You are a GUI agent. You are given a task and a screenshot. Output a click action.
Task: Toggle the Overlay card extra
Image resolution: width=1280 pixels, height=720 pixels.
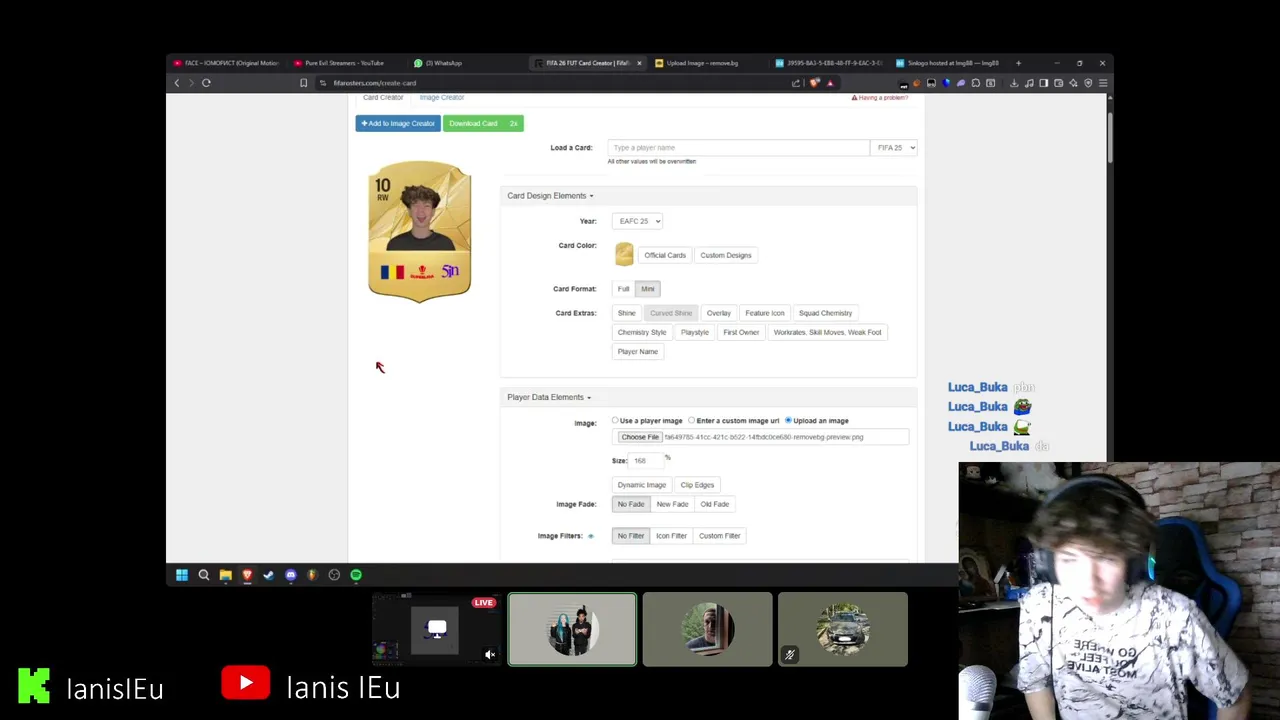[719, 313]
